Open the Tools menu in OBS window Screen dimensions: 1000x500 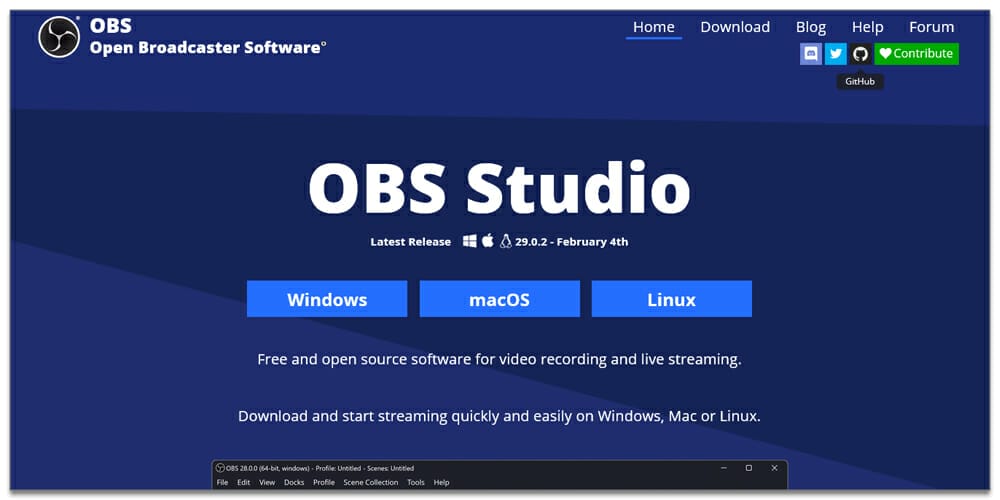coord(416,483)
